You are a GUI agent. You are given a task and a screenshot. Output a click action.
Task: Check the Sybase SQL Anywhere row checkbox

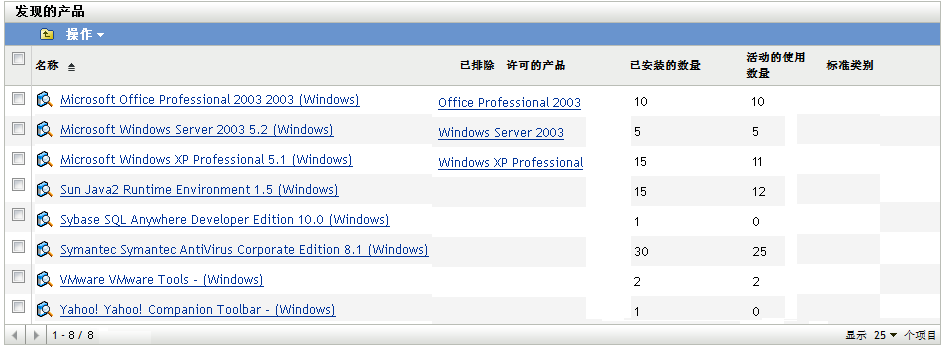tap(19, 215)
